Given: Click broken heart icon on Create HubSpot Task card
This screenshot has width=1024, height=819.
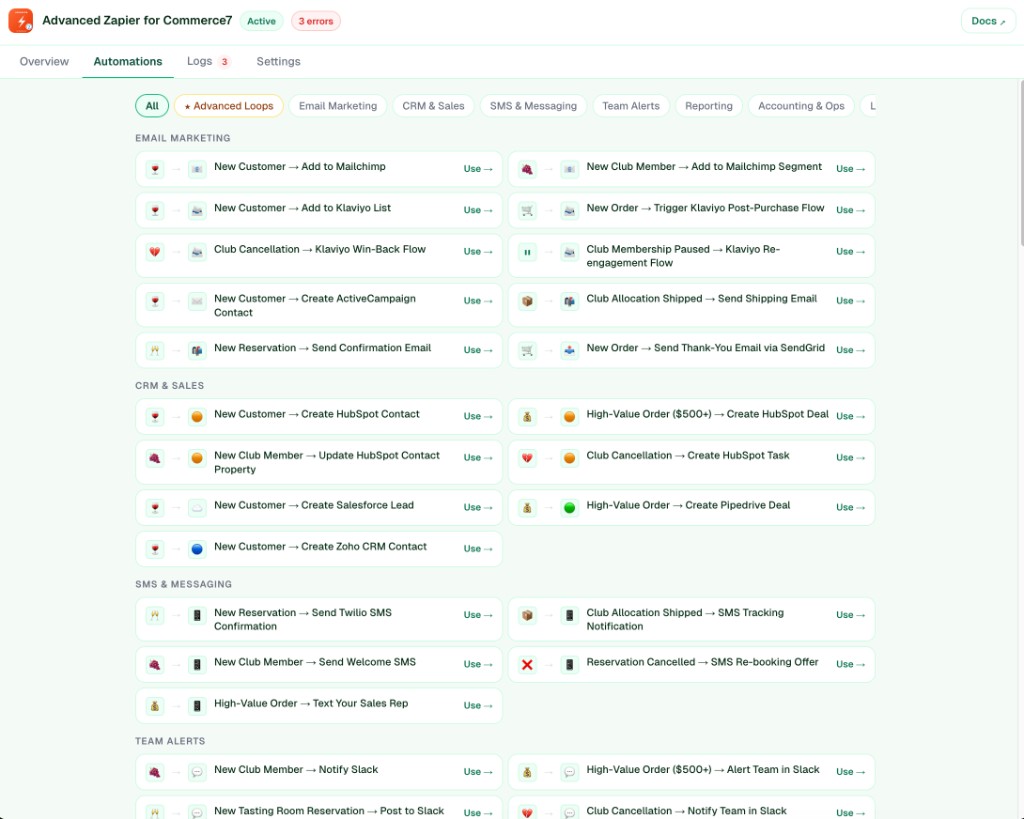Looking at the screenshot, I should (x=527, y=458).
